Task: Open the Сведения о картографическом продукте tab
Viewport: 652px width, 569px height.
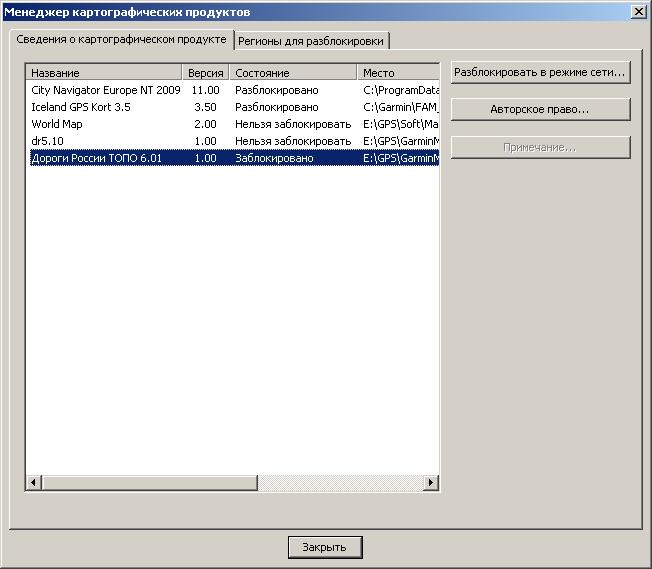Action: point(120,40)
